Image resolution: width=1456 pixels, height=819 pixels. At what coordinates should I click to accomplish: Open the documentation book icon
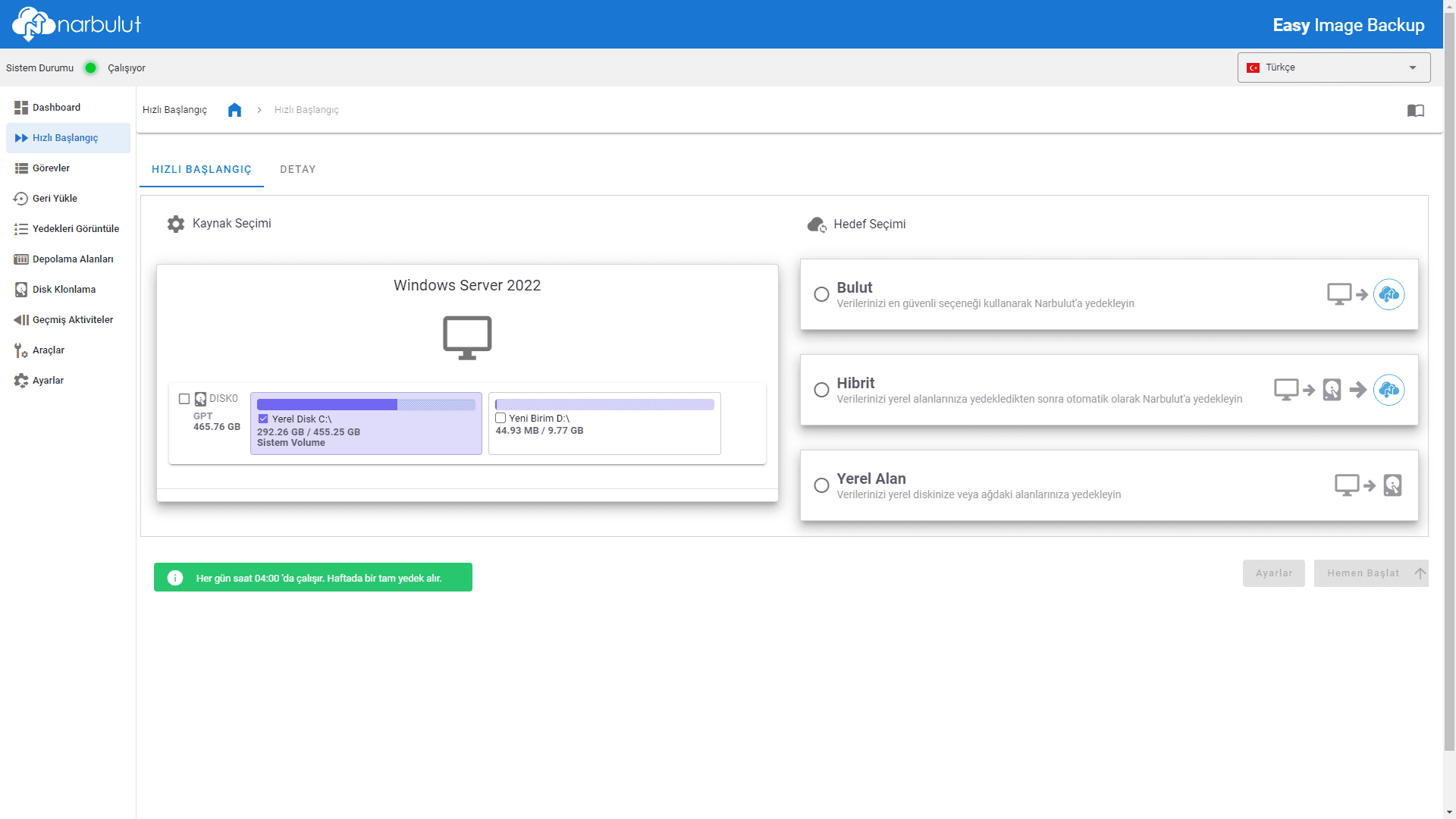[1415, 111]
